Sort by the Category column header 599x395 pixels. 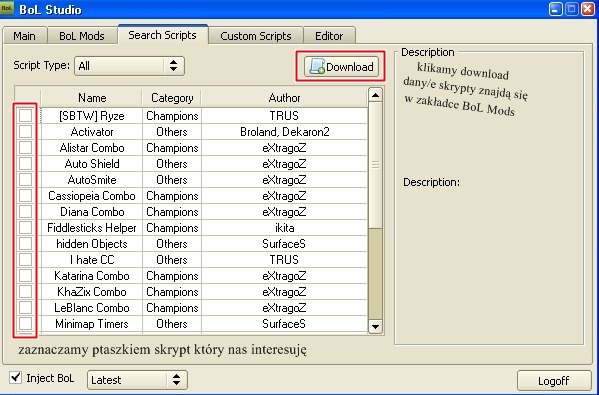[172, 98]
